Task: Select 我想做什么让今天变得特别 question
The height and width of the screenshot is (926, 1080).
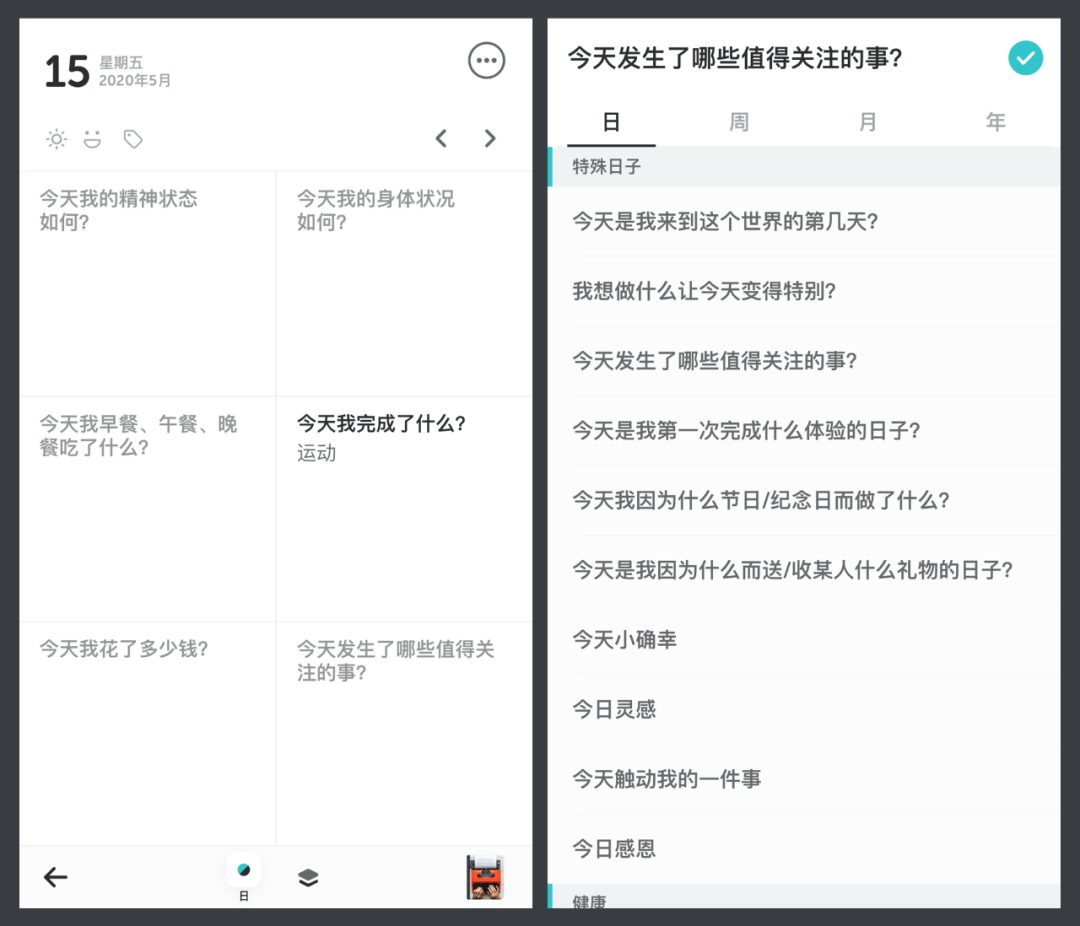Action: click(x=804, y=291)
